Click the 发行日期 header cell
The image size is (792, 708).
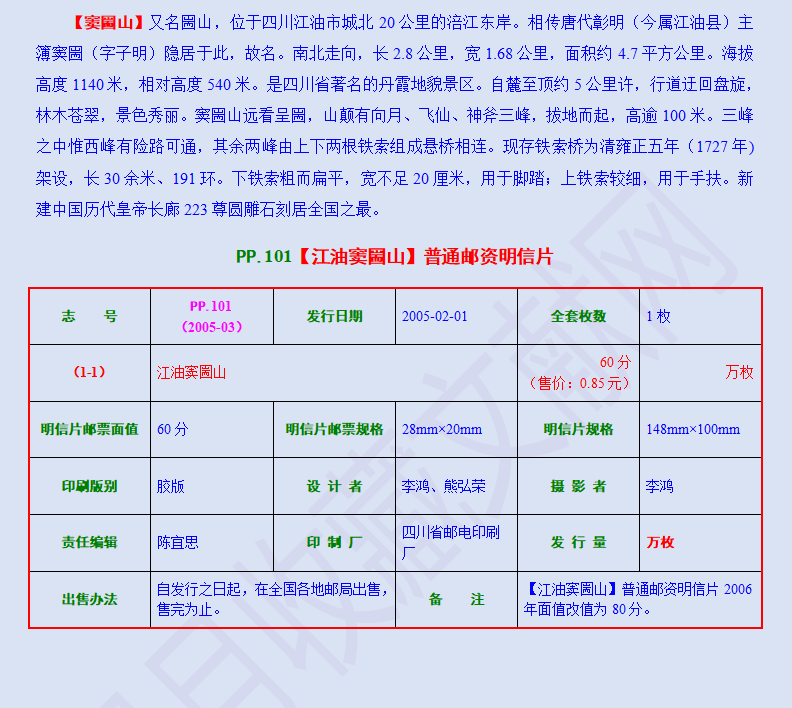tap(334, 317)
